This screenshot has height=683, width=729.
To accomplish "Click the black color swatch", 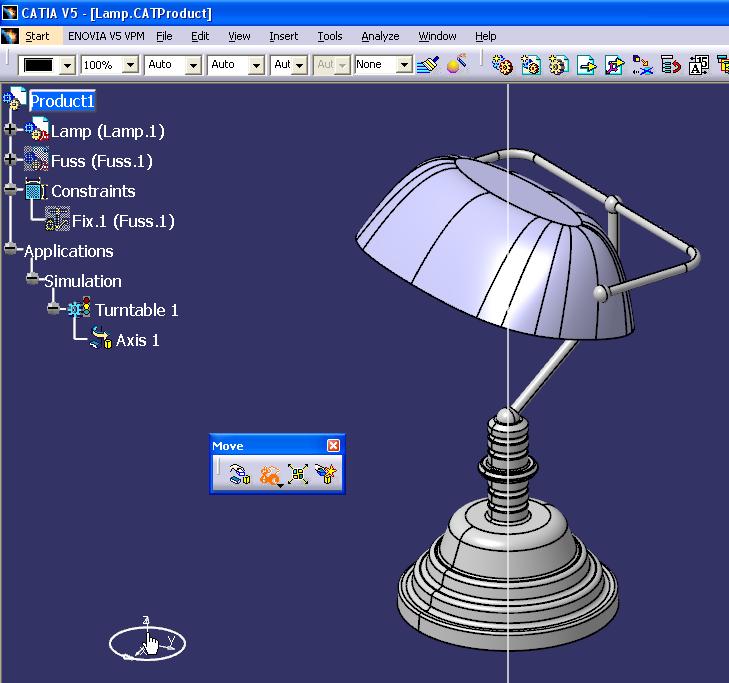I will coord(39,65).
